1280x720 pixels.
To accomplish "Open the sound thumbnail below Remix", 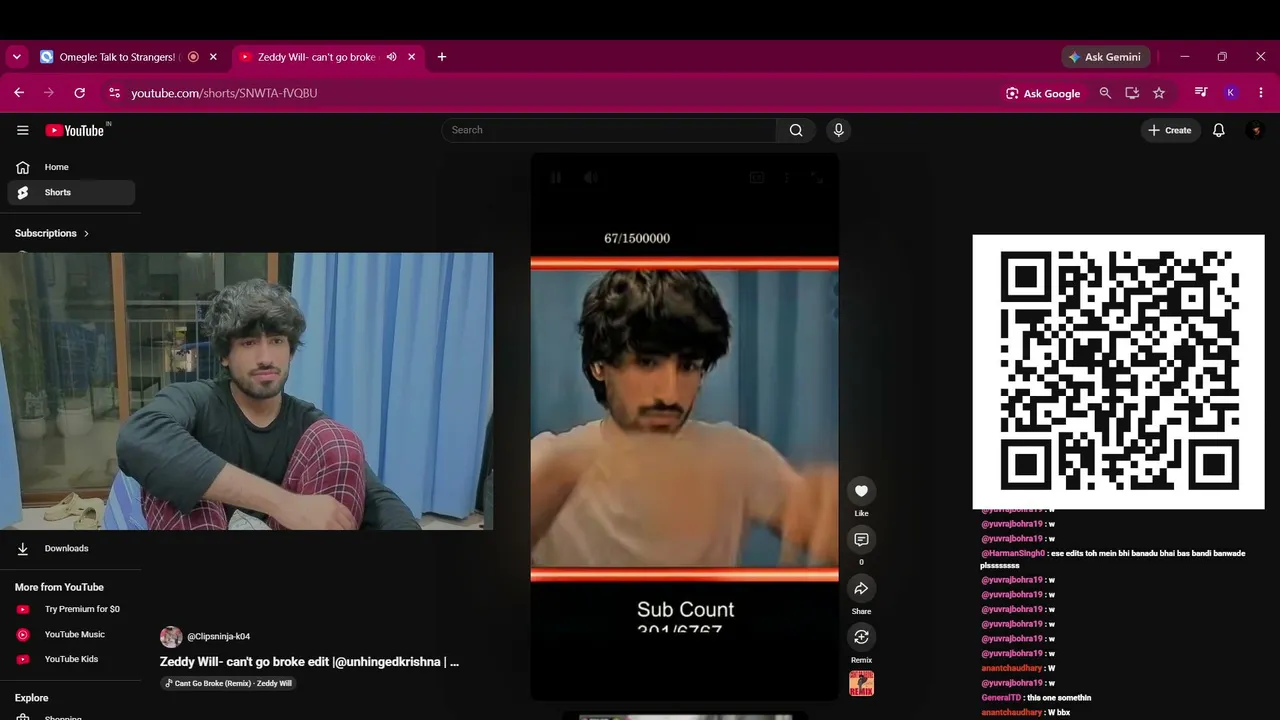I will click(861, 684).
